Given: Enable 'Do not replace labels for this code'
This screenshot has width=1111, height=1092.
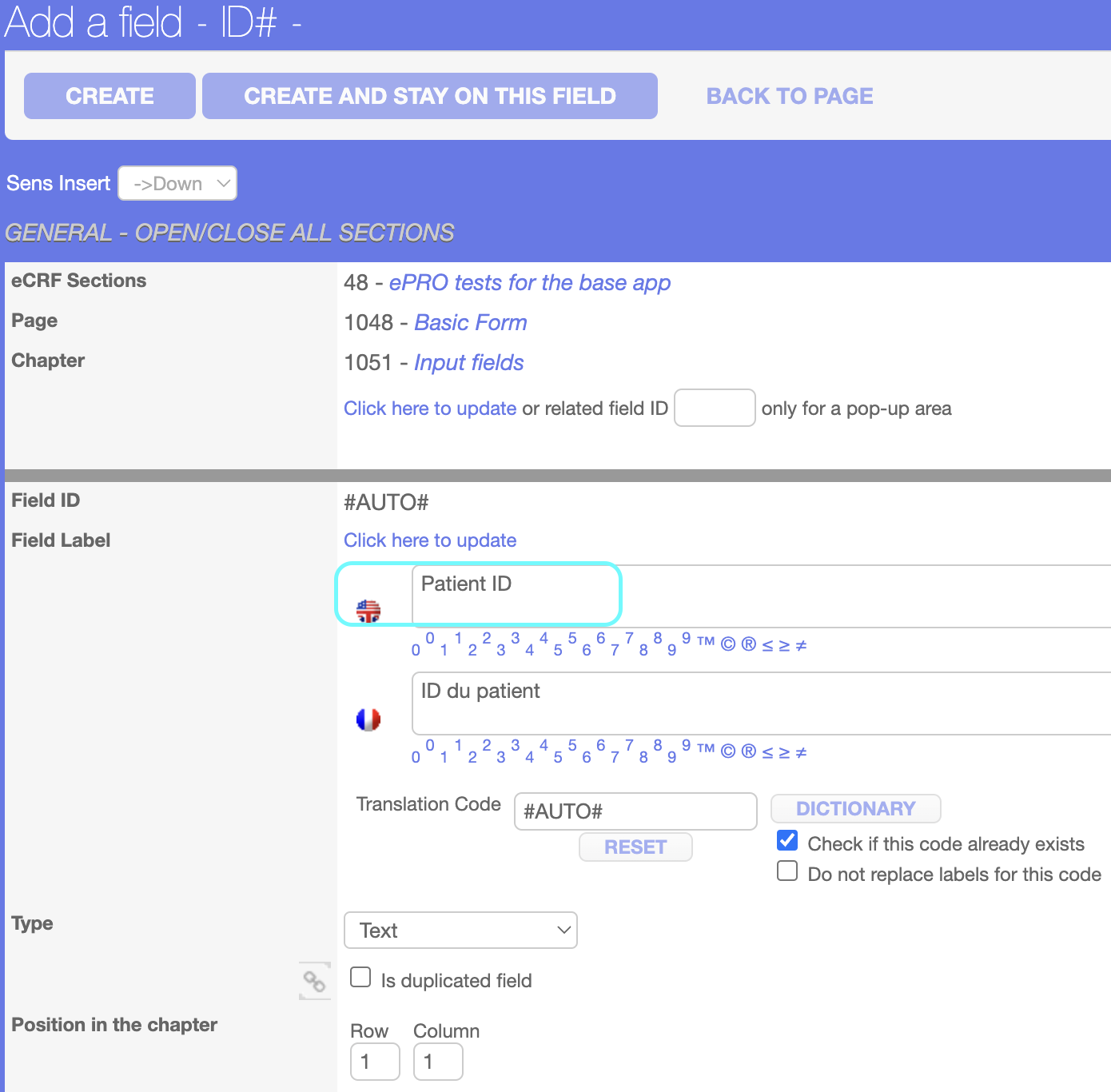Looking at the screenshot, I should [787, 871].
